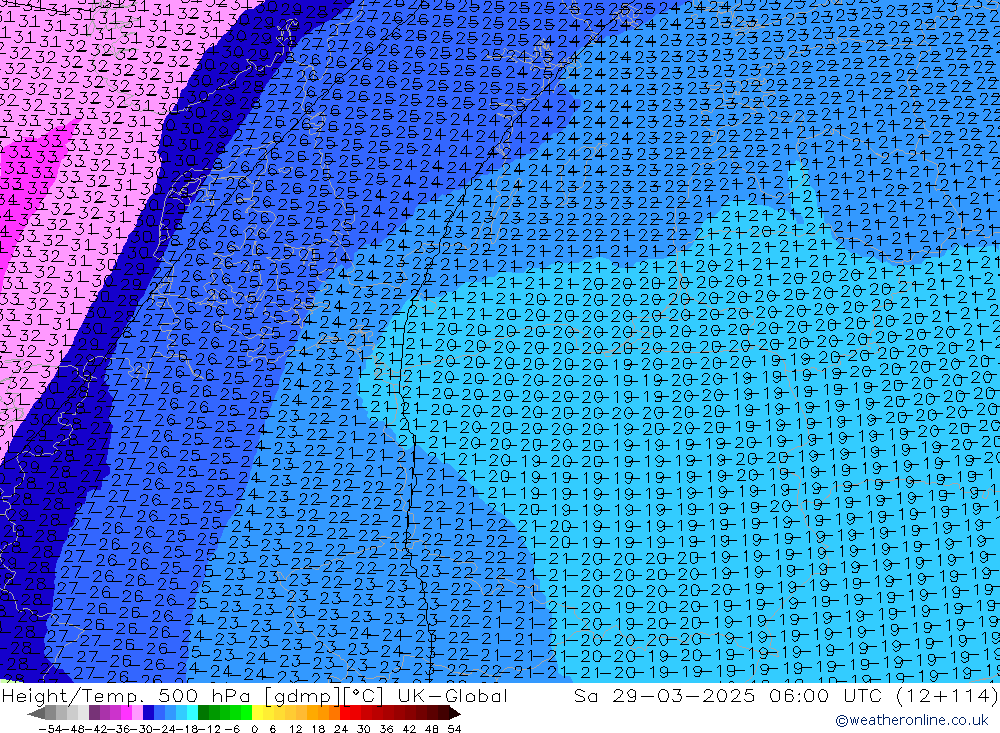Viewport: 1000px width, 733px height.
Task: Pick the dark blue legend swatch at -30
Action: (148, 713)
